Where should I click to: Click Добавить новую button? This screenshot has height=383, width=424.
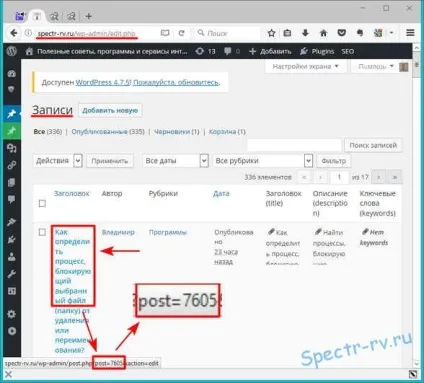click(110, 110)
